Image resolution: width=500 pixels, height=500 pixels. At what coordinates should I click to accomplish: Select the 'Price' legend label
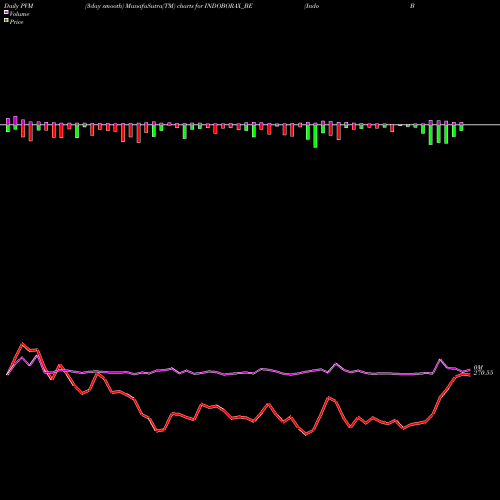point(16,22)
